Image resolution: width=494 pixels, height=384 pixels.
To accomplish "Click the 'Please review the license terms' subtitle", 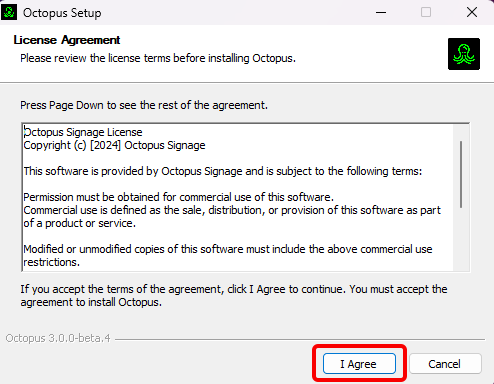I will pos(158,58).
